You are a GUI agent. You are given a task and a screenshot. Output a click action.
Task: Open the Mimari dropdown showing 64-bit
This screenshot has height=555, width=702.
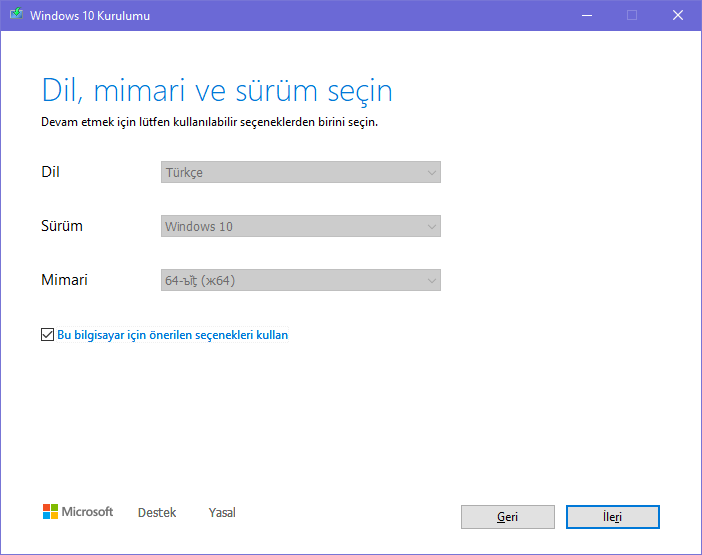click(x=300, y=280)
